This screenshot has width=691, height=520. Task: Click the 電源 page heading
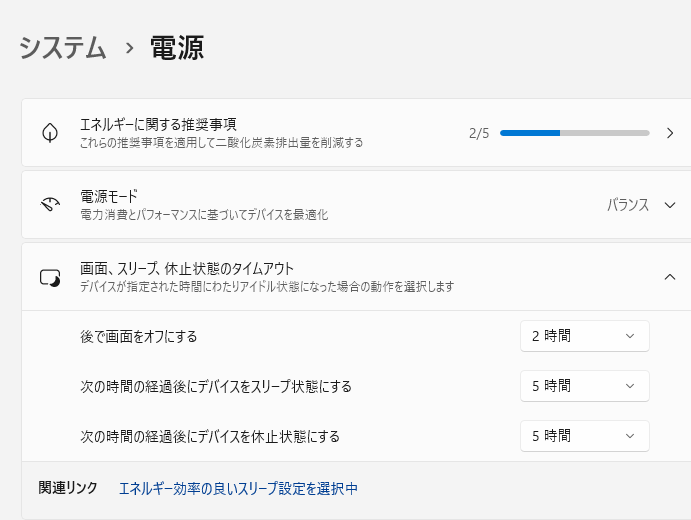[177, 48]
